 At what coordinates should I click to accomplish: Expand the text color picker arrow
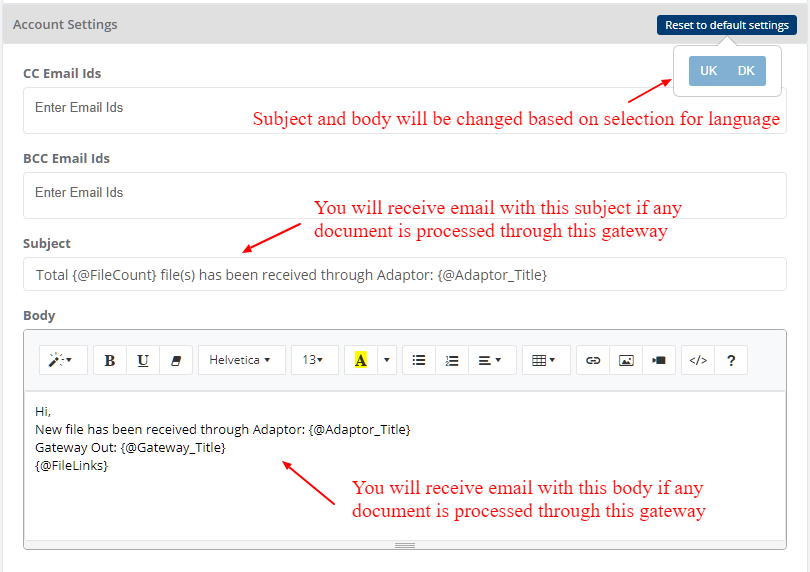click(387, 360)
